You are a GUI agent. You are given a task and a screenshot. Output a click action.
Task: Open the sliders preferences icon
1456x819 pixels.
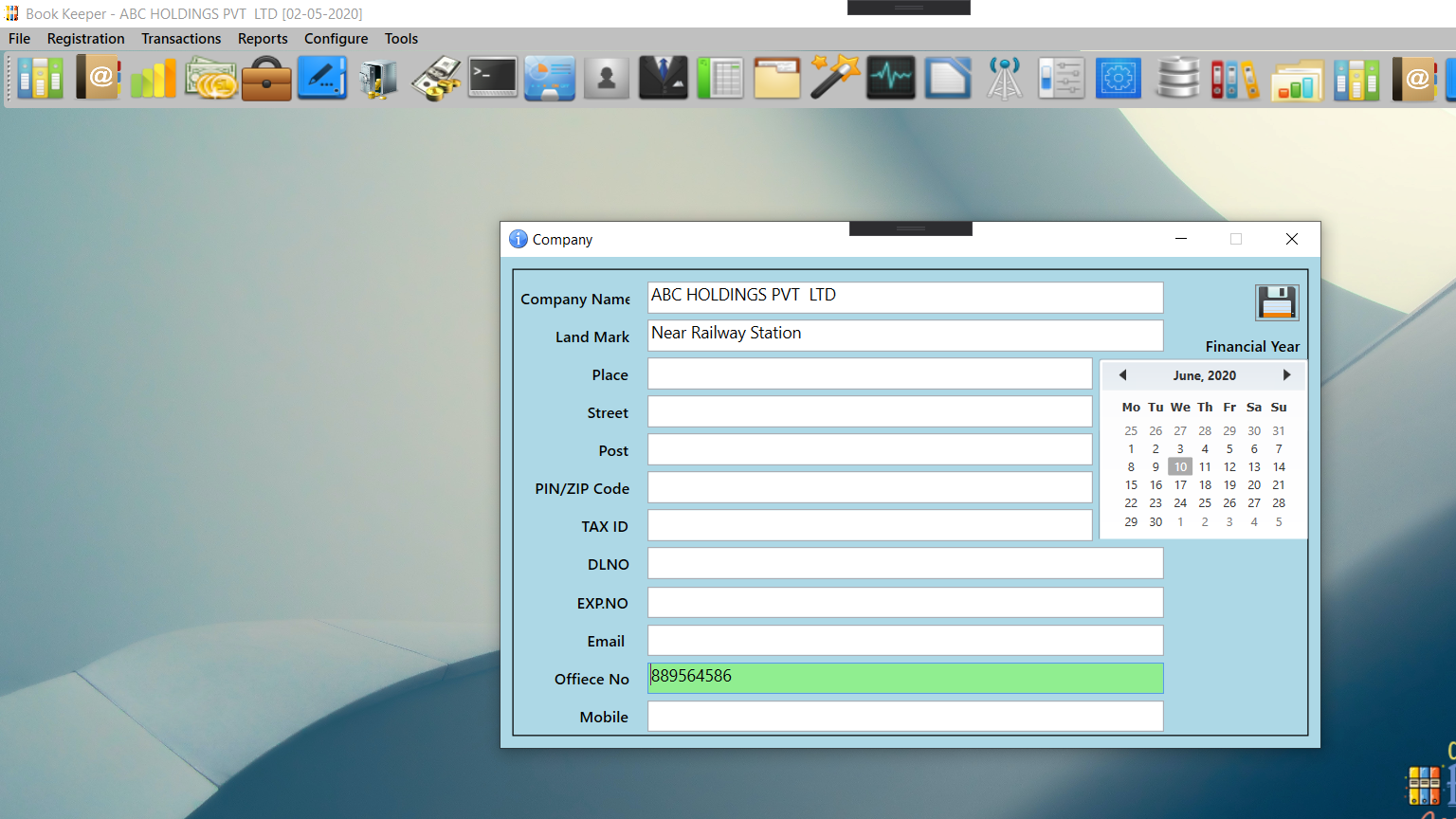tap(1062, 79)
